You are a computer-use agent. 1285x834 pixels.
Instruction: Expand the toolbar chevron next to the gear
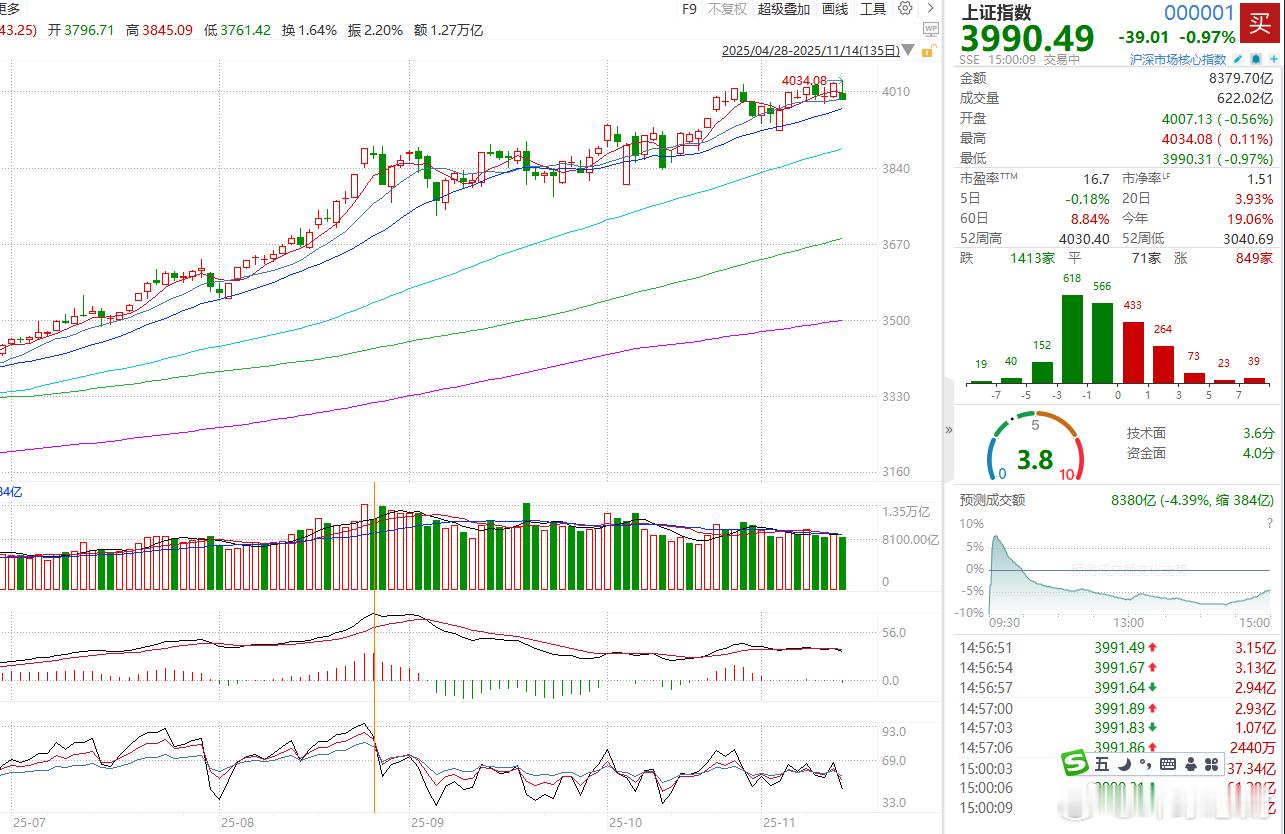point(930,8)
